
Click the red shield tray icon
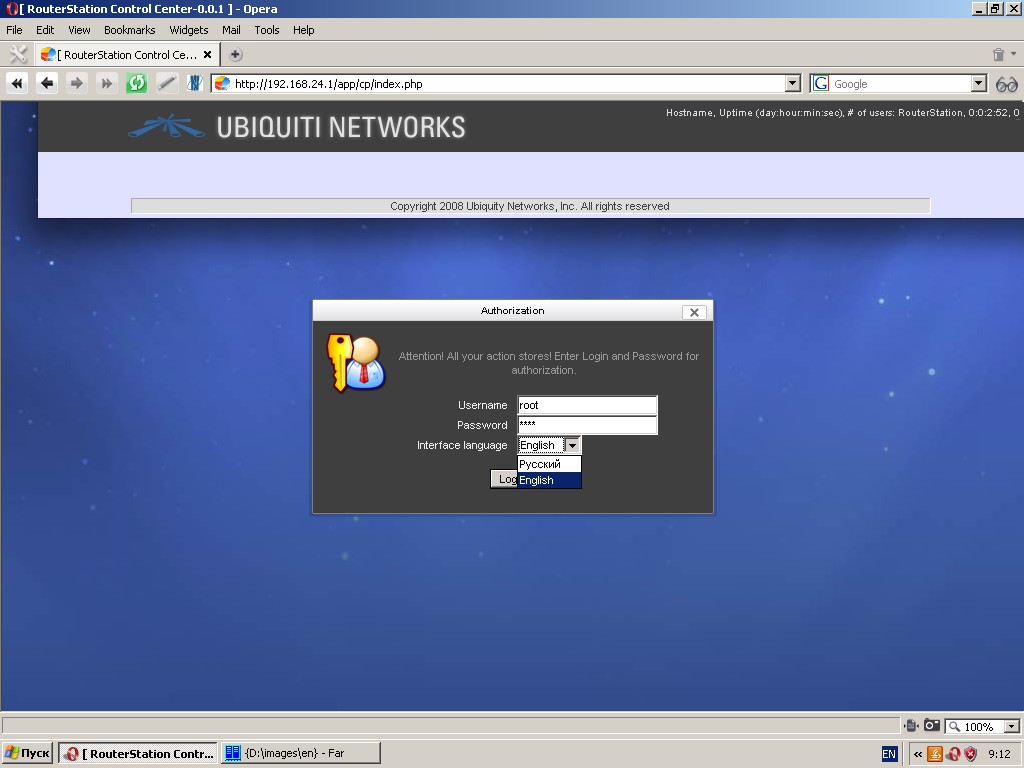click(971, 754)
